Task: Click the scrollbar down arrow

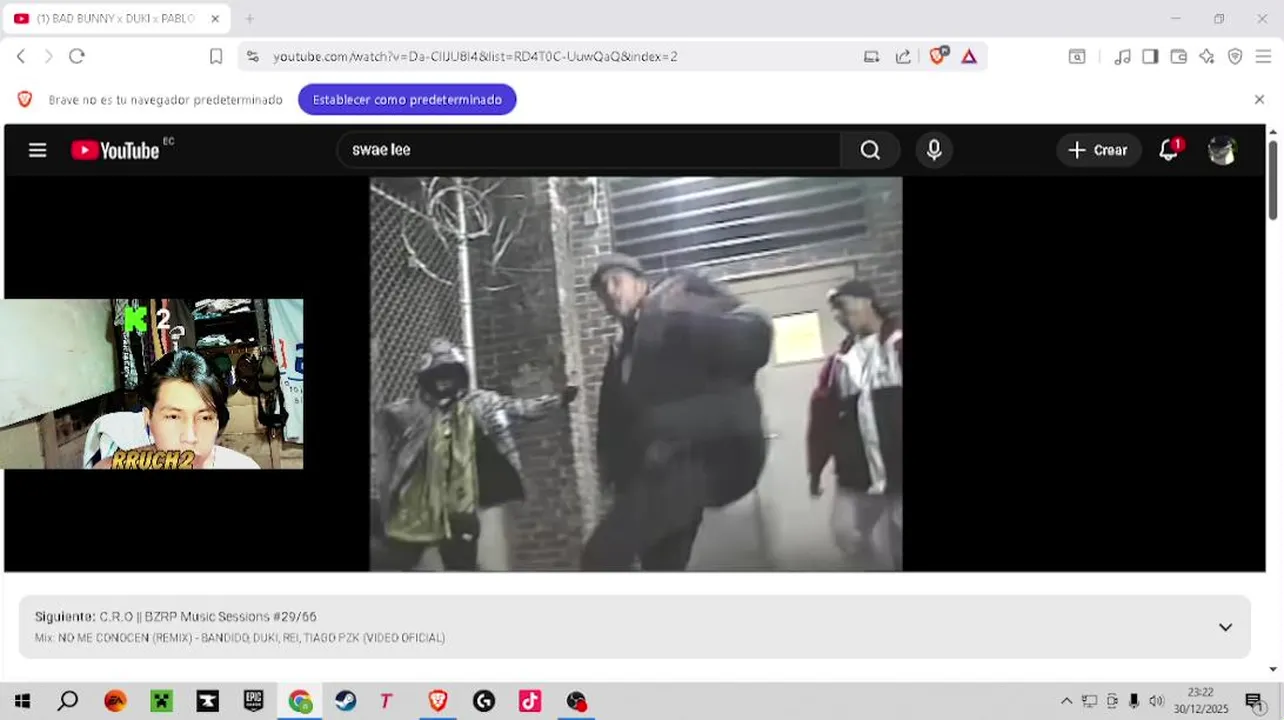Action: tap(1272, 669)
